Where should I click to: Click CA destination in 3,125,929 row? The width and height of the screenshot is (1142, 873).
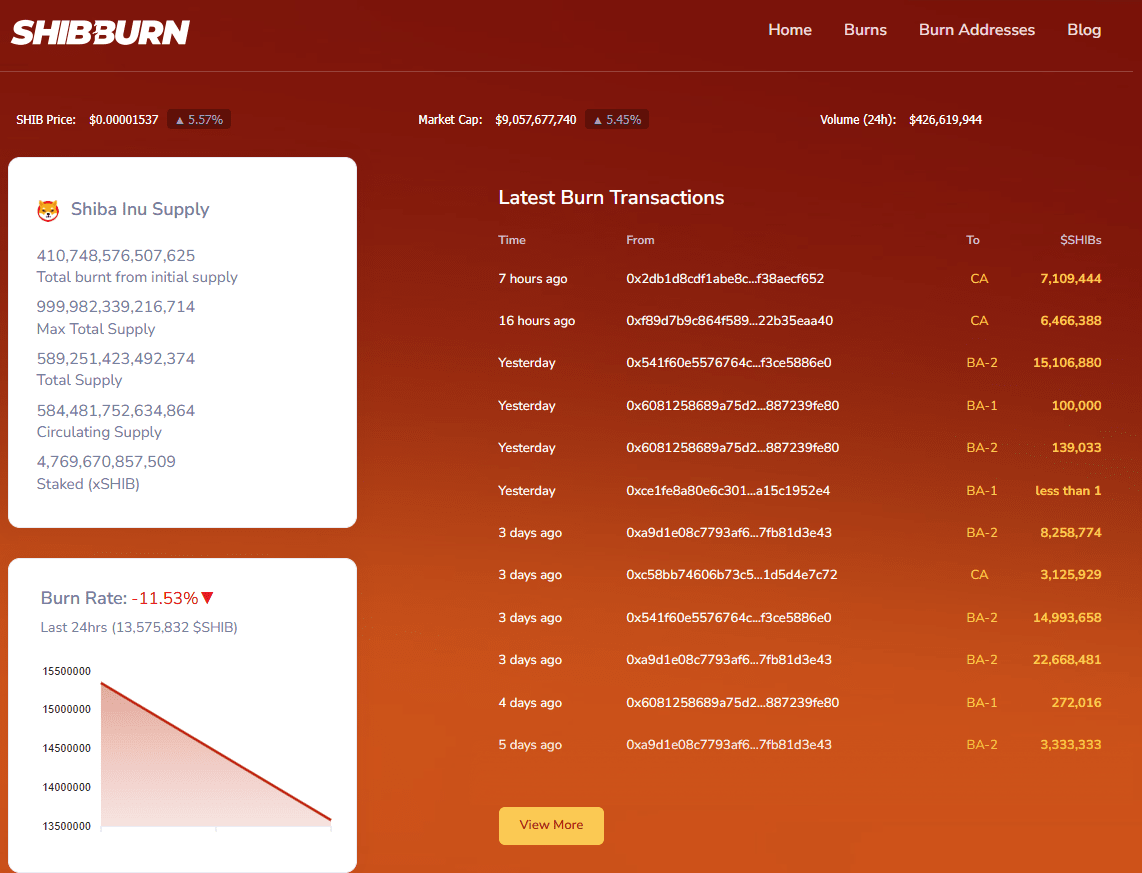980,574
